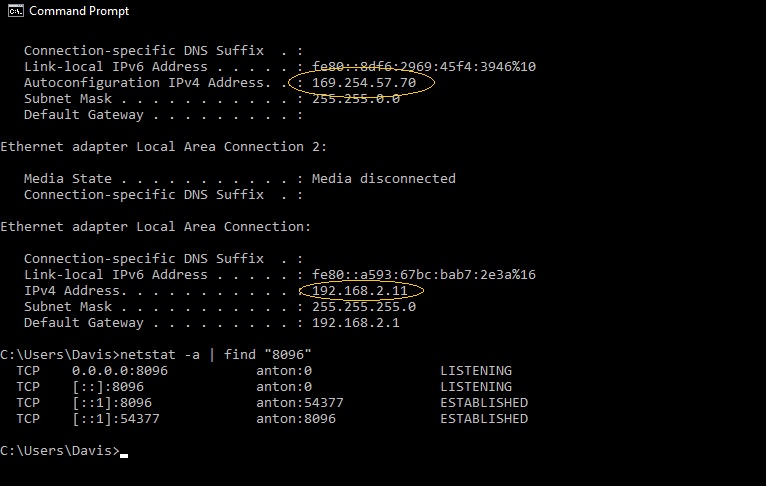The width and height of the screenshot is (766, 486).
Task: Click the circled 192.168.2.11 IPv4 address
Action: click(360, 291)
